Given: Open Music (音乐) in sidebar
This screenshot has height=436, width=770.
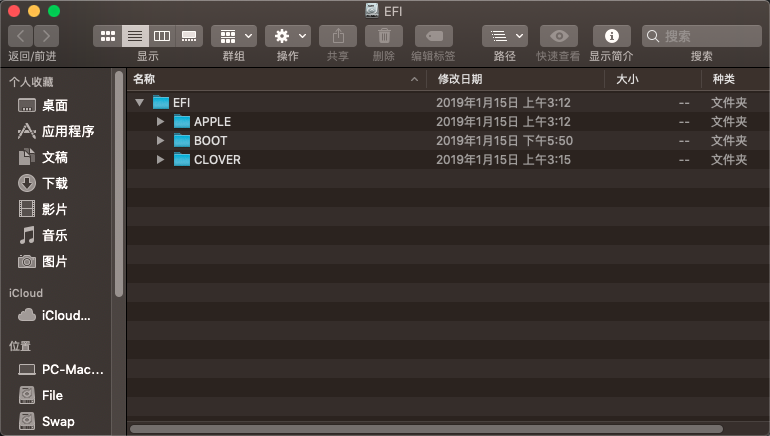Looking at the screenshot, I should 55,235.
